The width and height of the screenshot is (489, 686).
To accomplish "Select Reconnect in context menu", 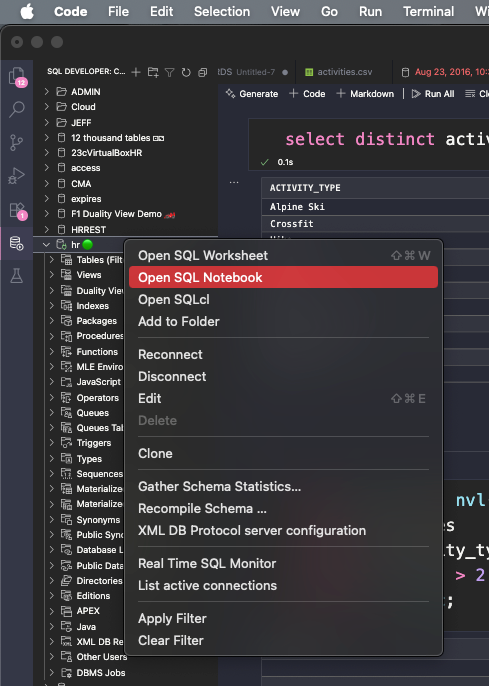I will coord(283,354).
